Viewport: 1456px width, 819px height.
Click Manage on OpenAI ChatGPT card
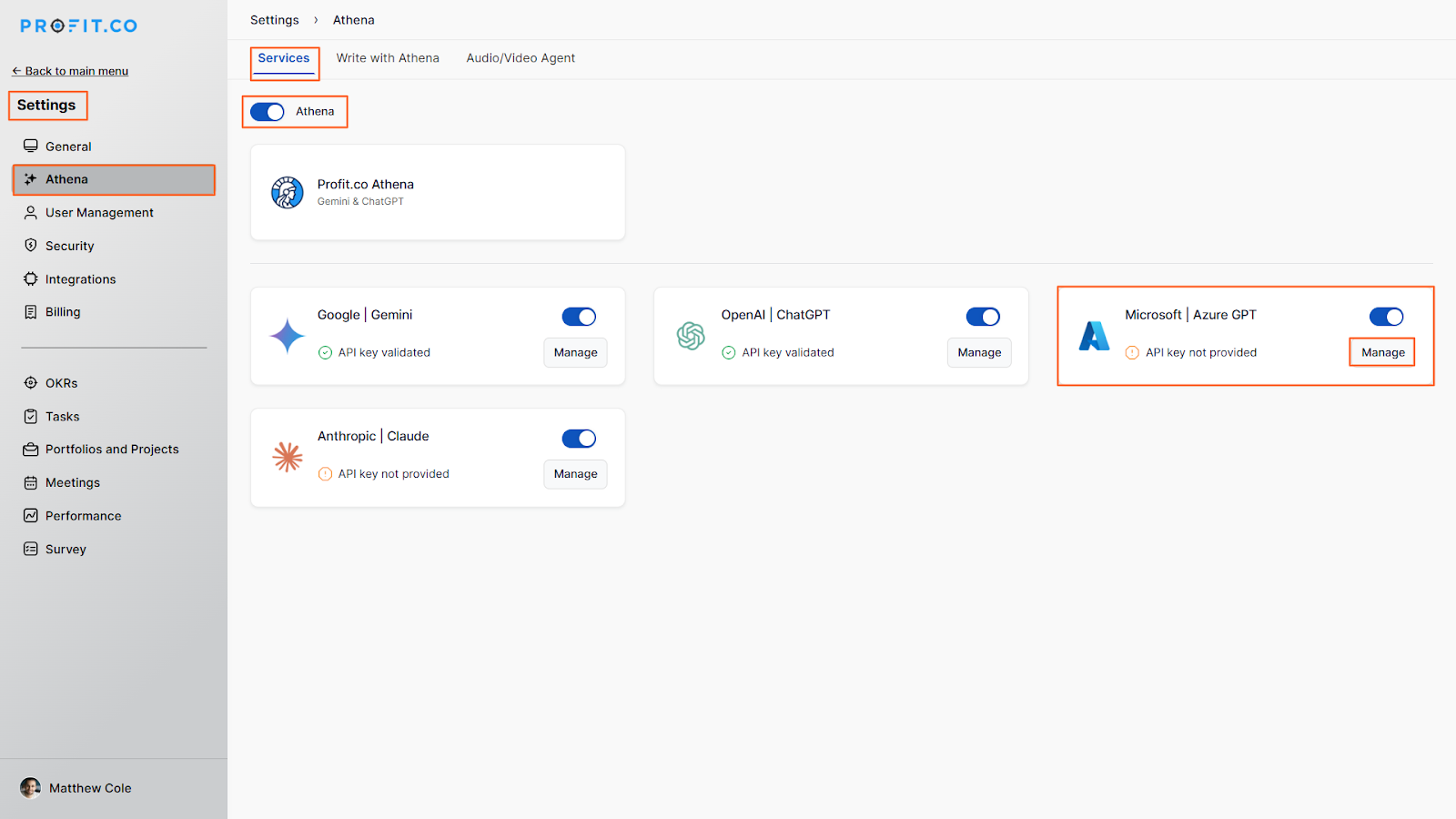[979, 353]
